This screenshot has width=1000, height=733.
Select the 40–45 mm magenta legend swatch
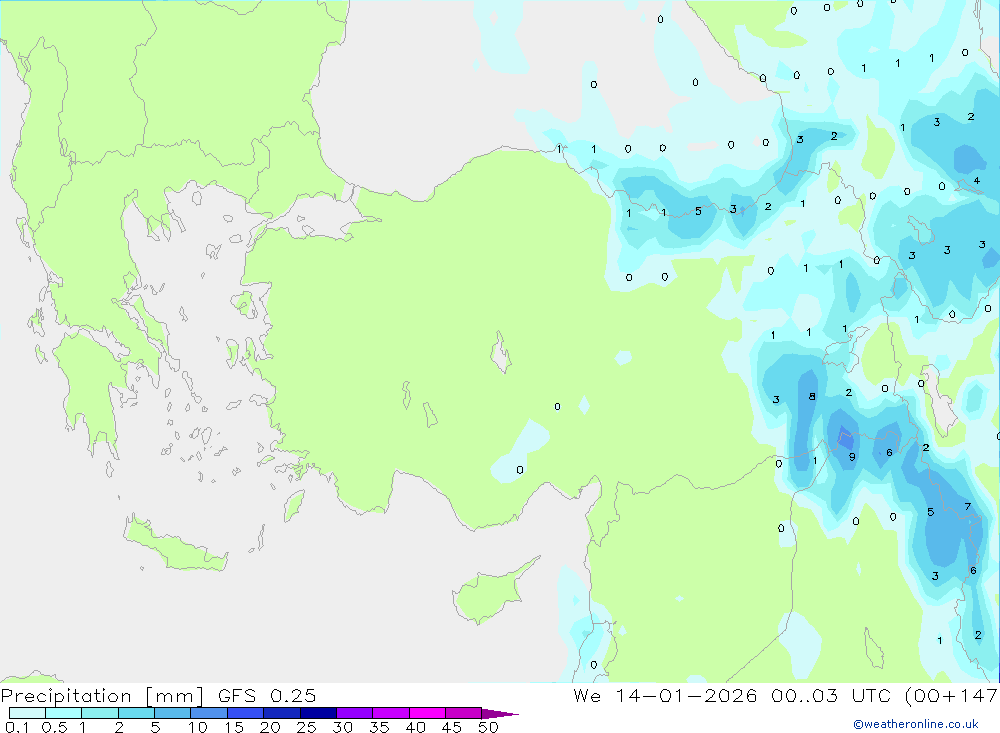click(427, 713)
